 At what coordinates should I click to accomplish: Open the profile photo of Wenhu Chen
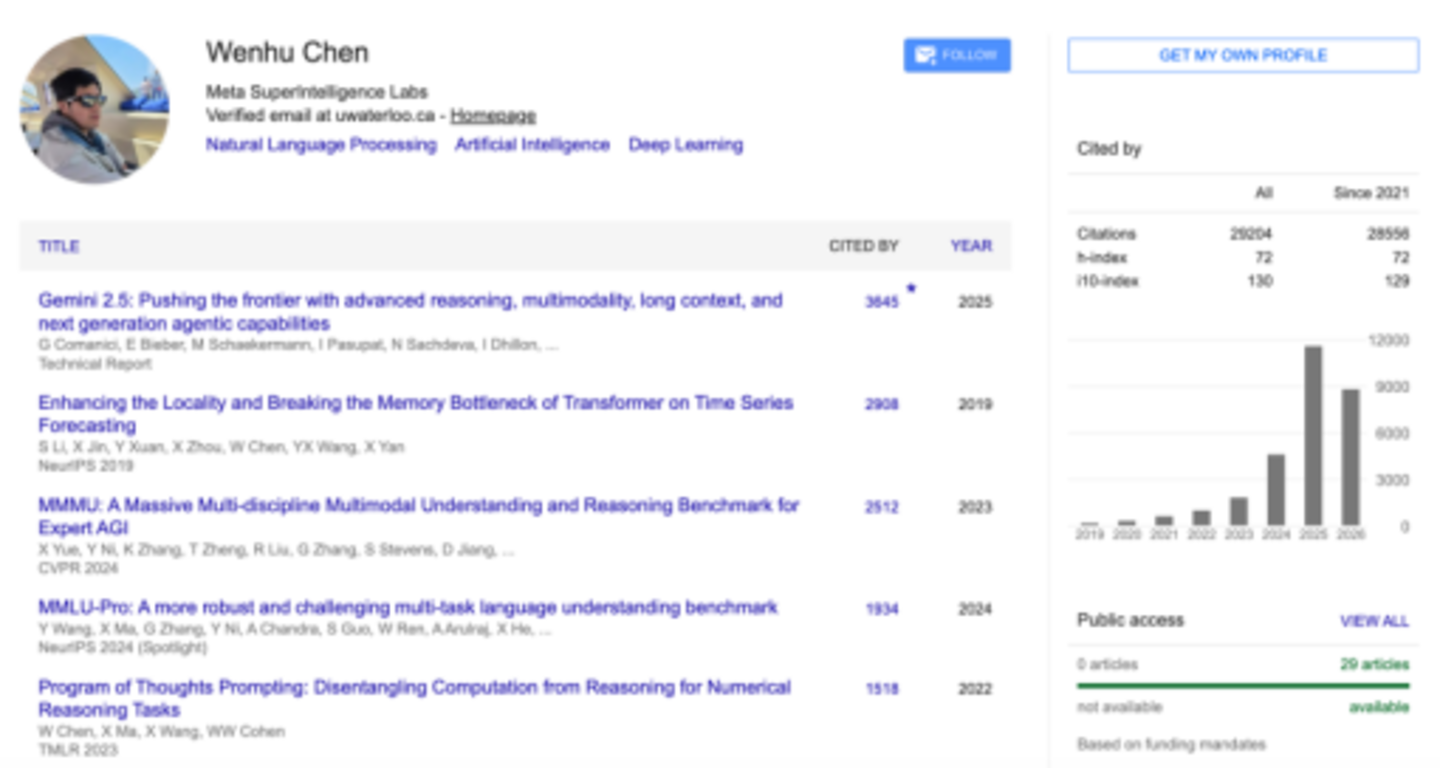[x=94, y=109]
